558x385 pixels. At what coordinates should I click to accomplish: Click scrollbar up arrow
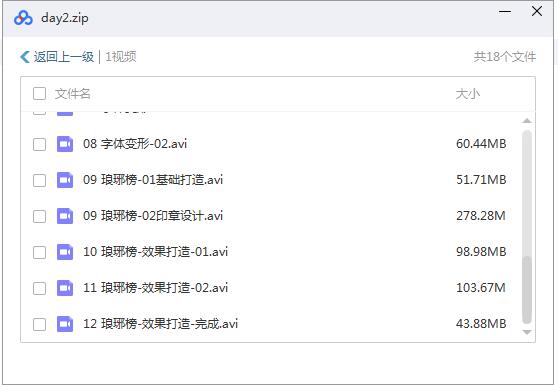pos(527,121)
